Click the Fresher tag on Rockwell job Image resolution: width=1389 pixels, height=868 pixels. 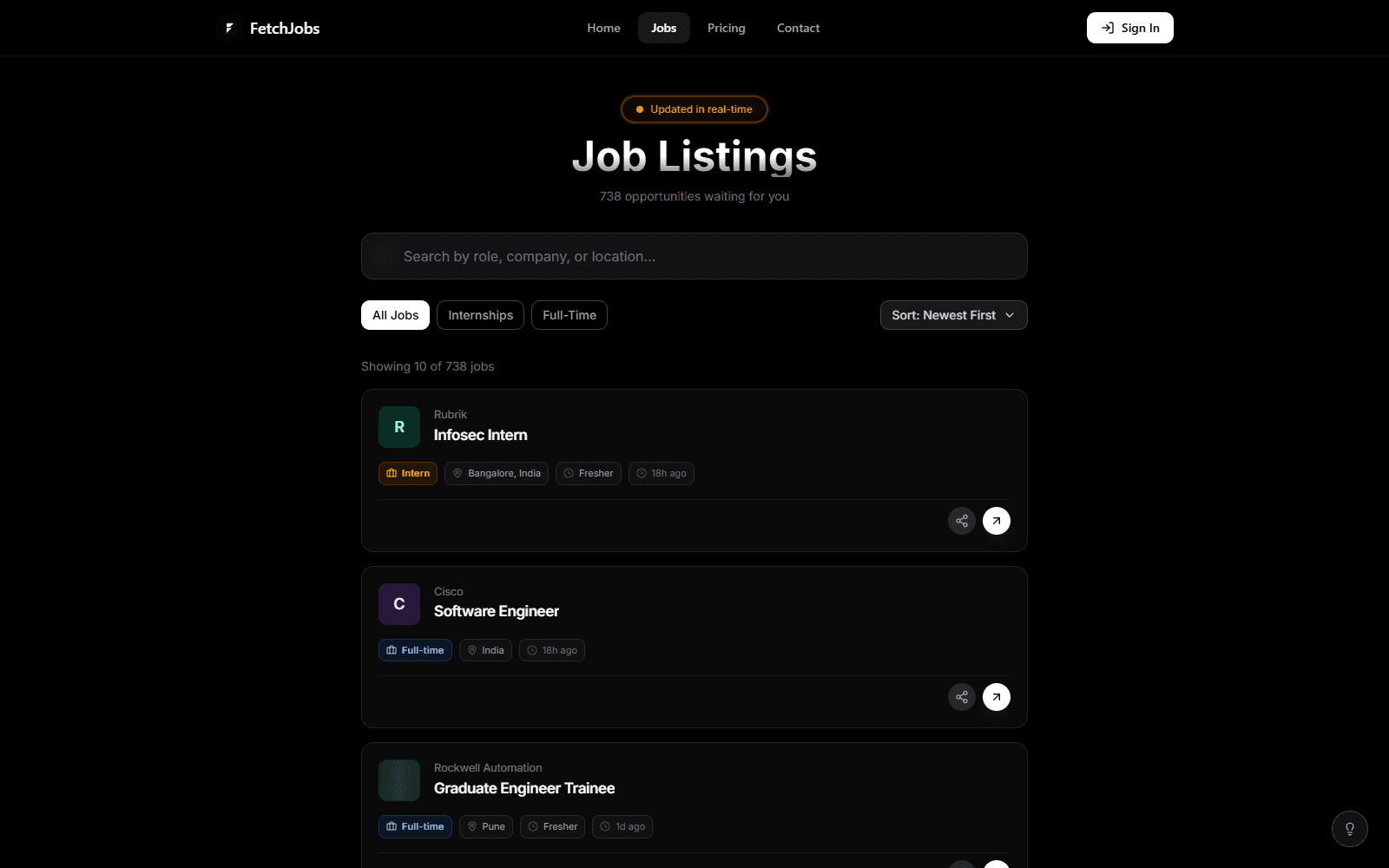553,826
